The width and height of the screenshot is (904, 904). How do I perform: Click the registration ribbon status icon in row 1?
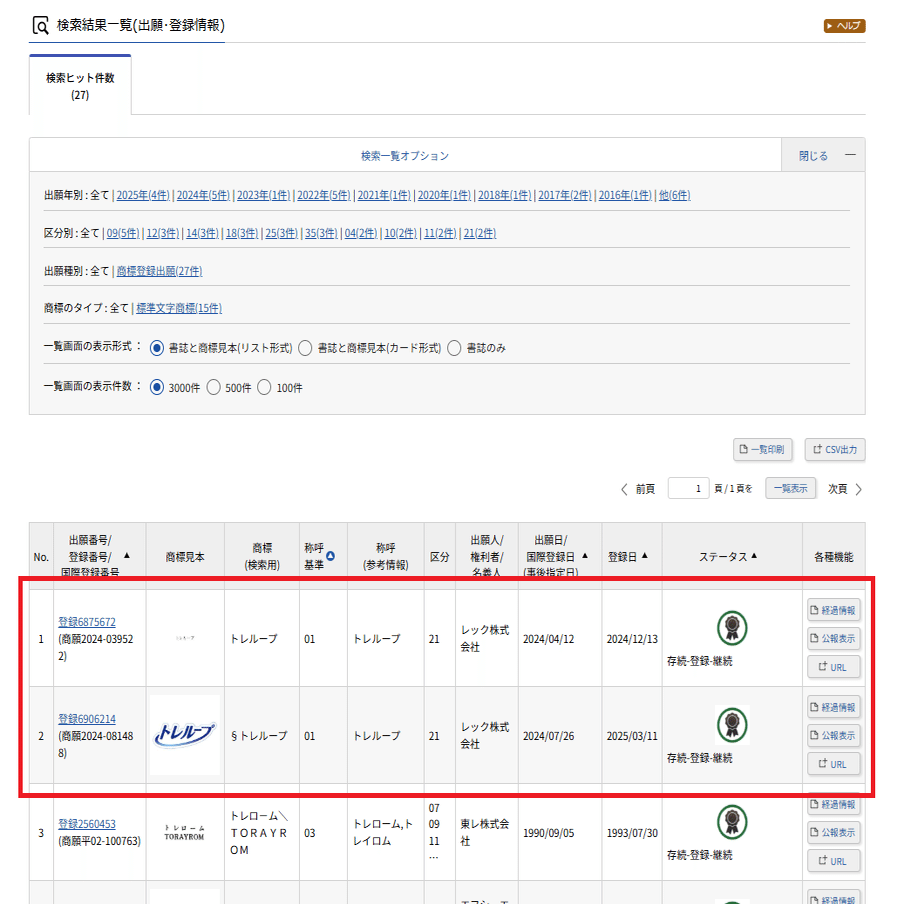click(x=732, y=628)
